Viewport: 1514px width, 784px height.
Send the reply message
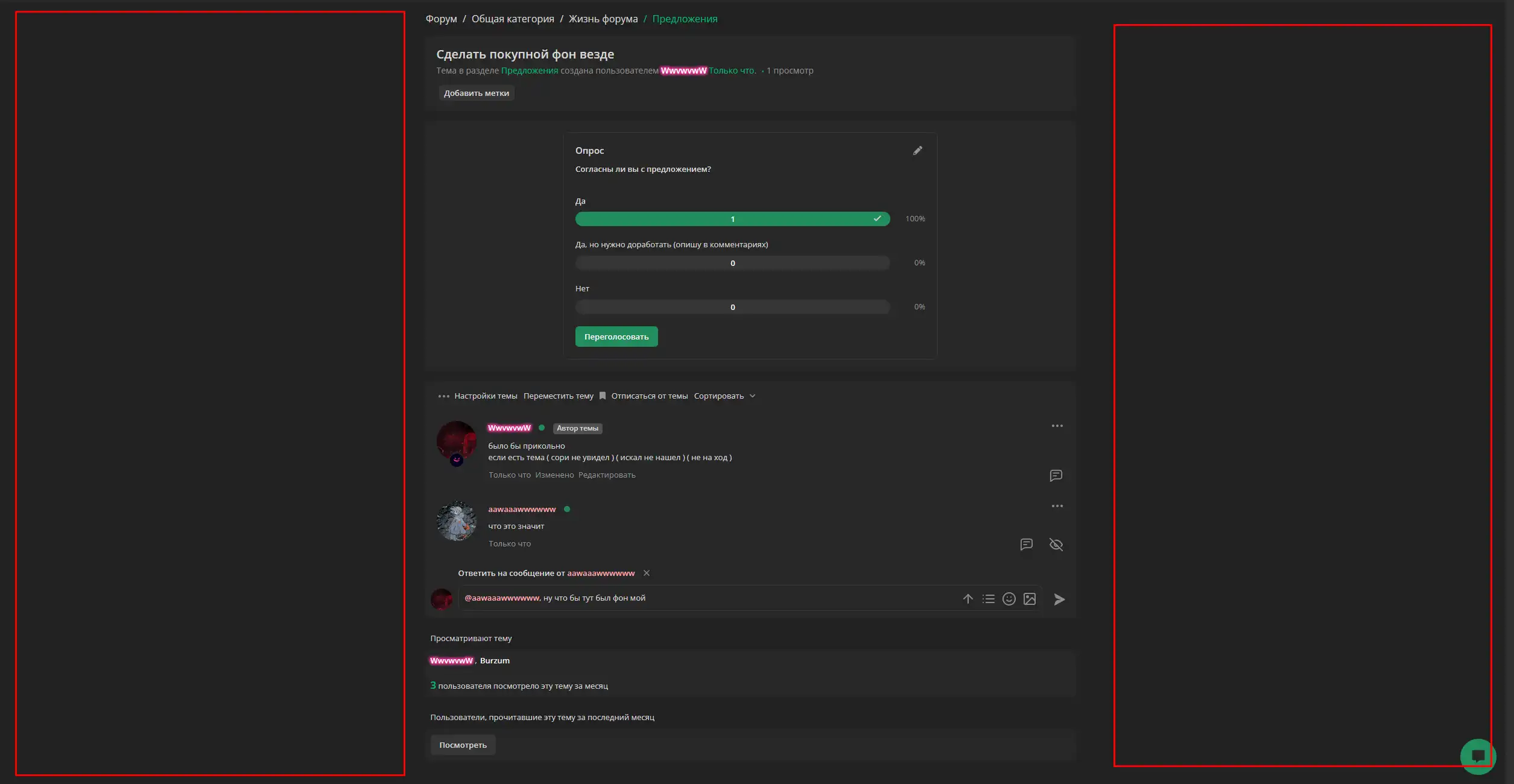[x=1059, y=599]
